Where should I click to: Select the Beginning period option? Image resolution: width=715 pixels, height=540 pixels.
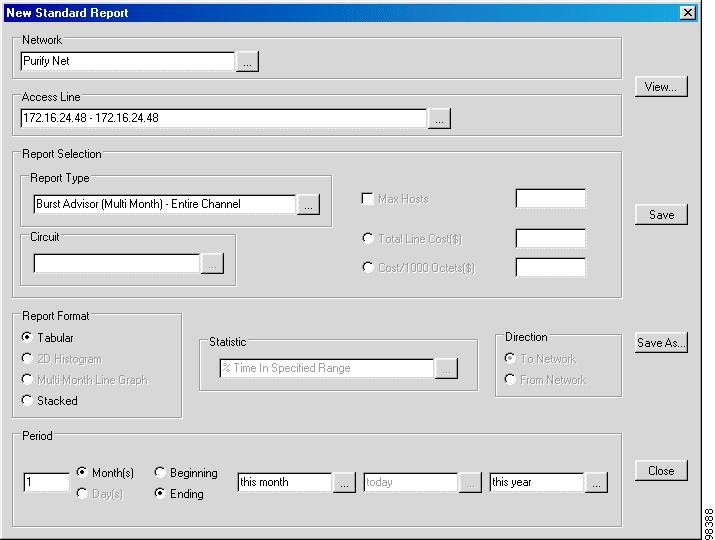pyautogui.click(x=160, y=472)
